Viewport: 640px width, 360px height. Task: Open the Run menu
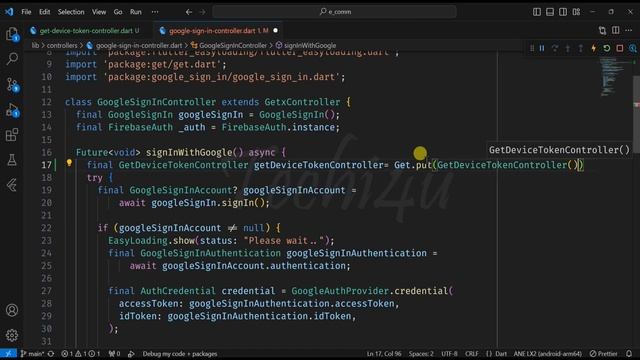136,12
